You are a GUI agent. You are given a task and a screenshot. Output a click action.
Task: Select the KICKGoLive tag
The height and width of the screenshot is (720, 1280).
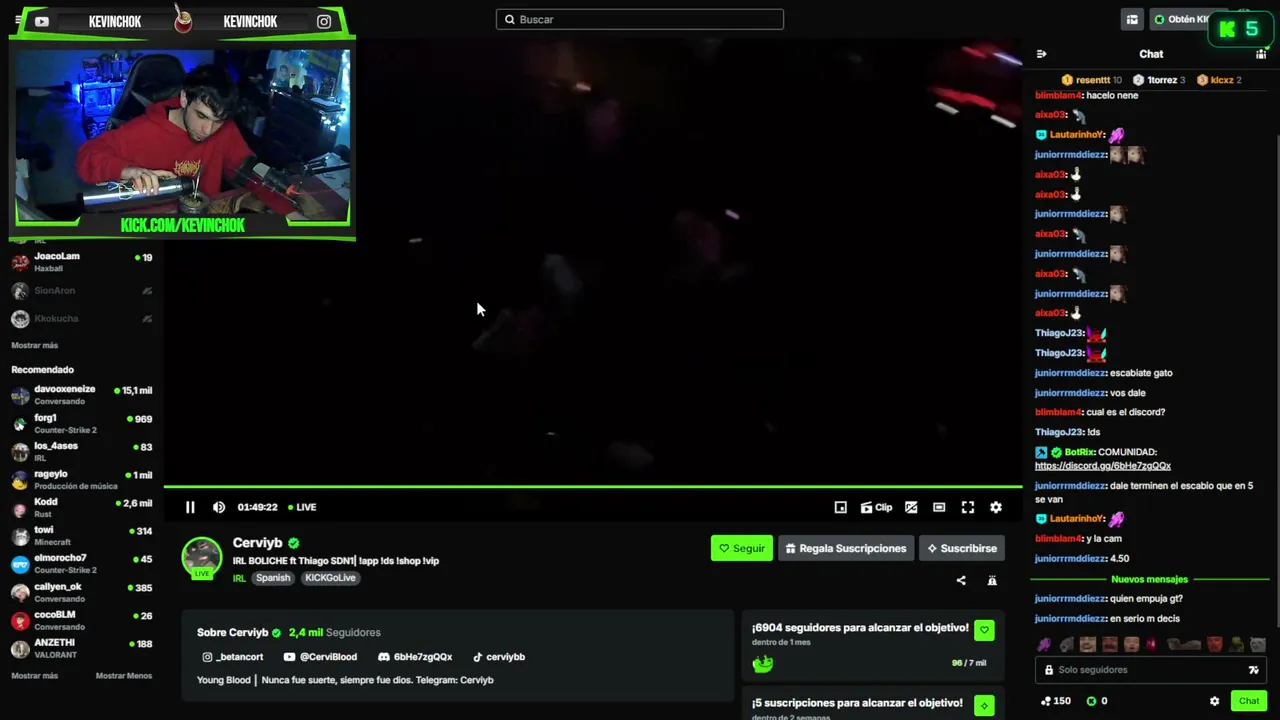330,578
